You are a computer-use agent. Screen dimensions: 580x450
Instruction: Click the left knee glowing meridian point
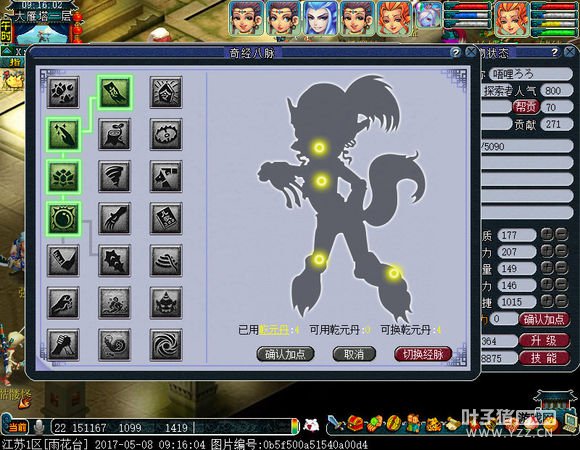(x=319, y=260)
